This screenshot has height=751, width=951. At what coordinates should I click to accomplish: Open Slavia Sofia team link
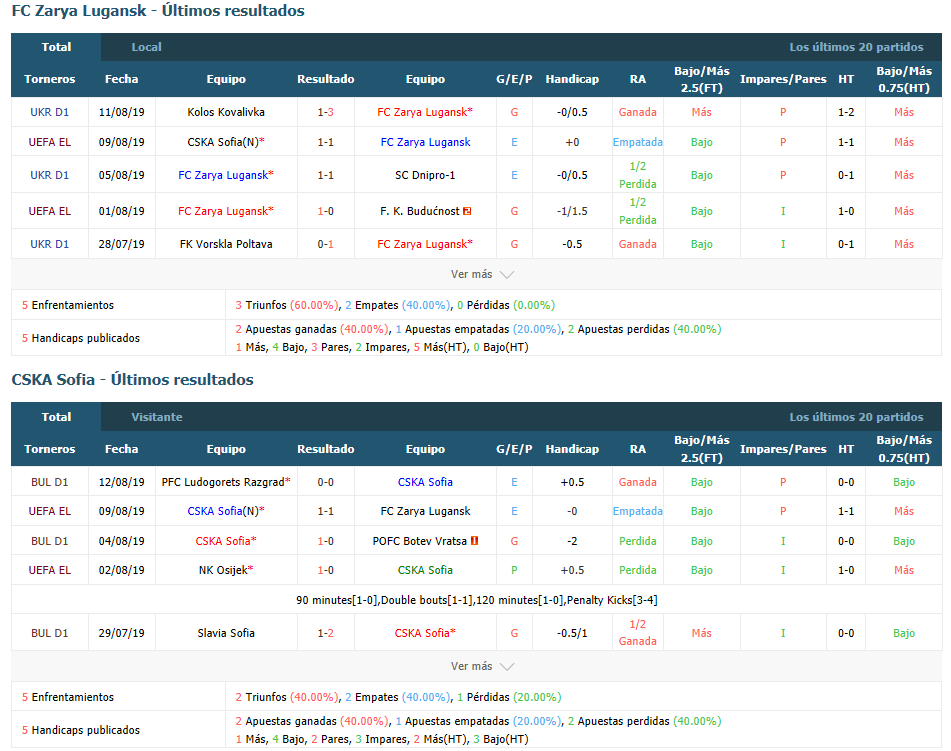[x=226, y=633]
